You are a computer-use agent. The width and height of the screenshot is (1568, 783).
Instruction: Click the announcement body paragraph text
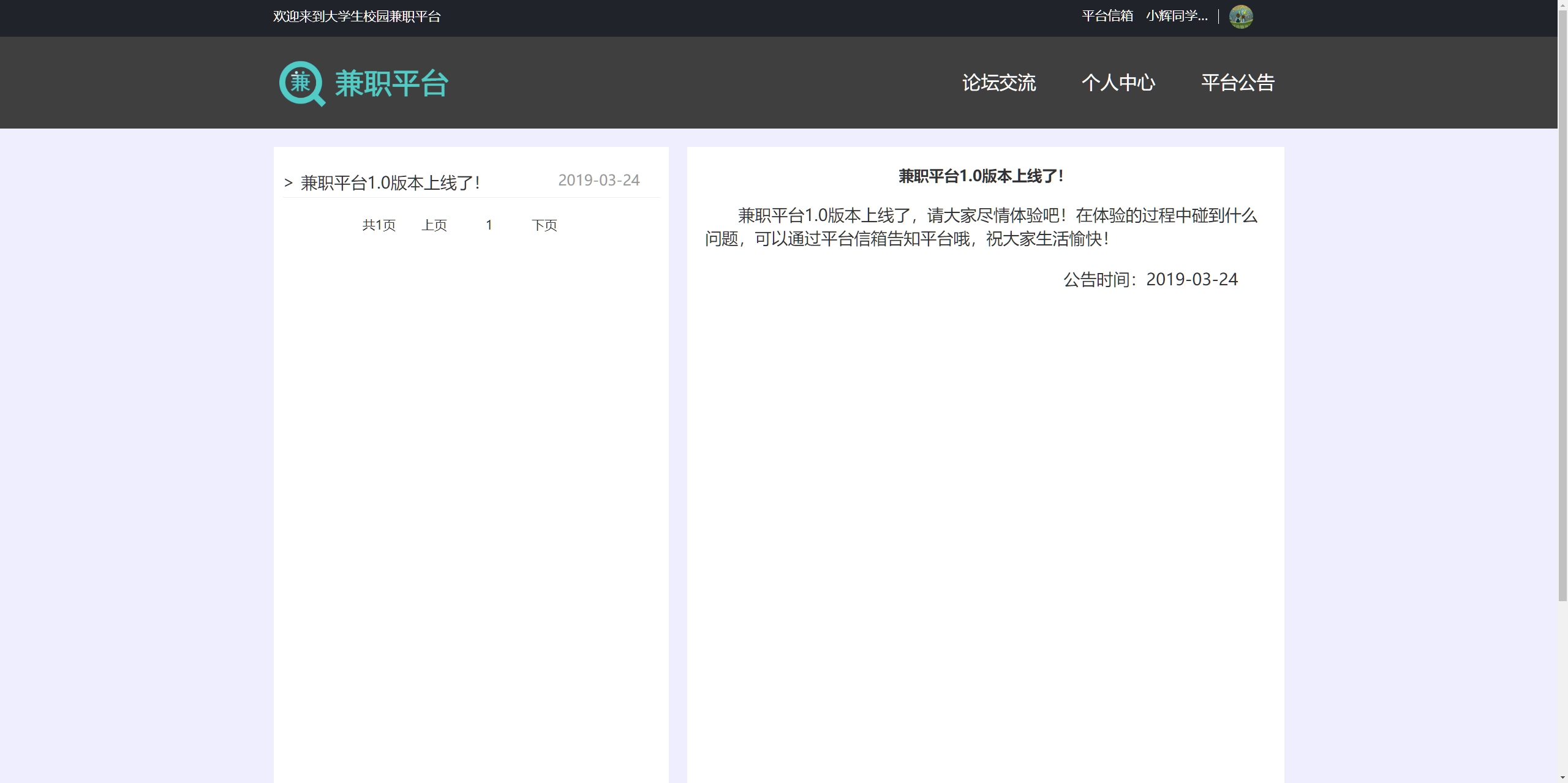coord(981,227)
